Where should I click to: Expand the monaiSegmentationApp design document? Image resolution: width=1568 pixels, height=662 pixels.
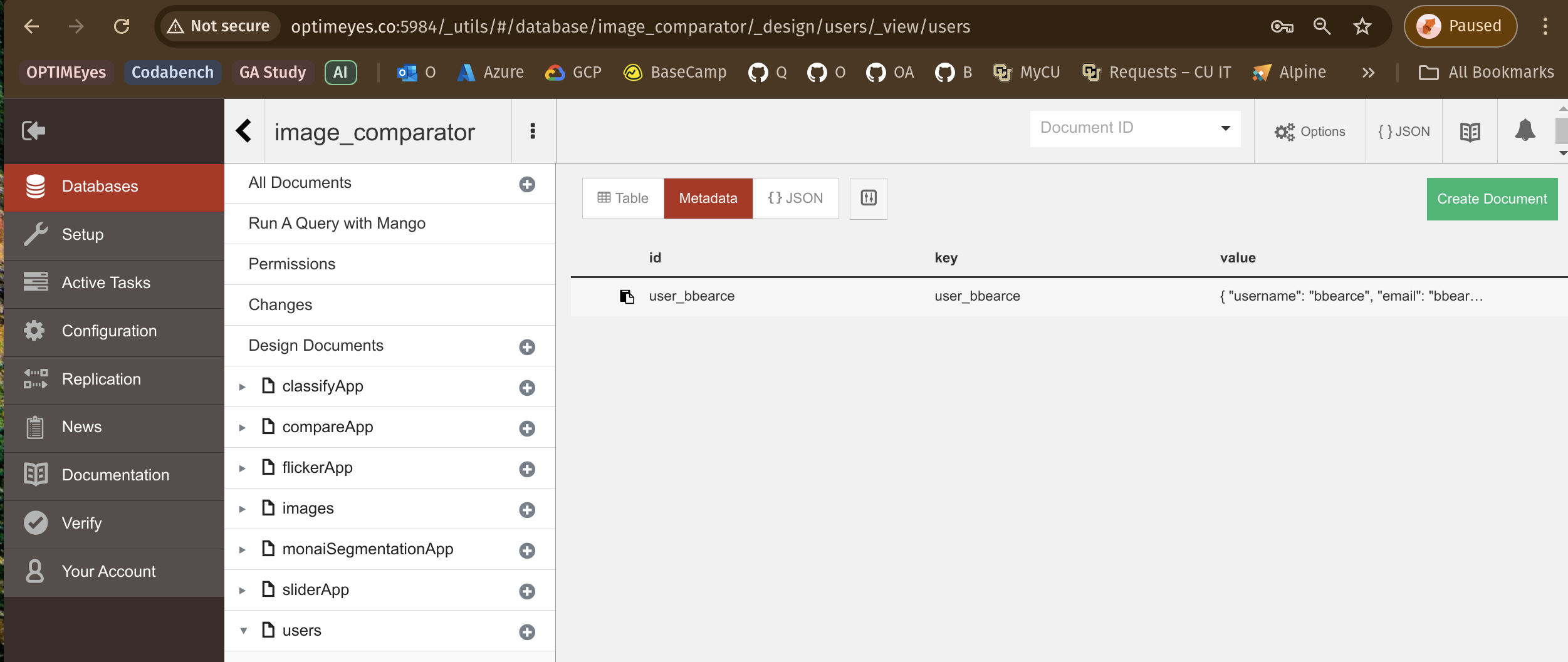tap(242, 550)
